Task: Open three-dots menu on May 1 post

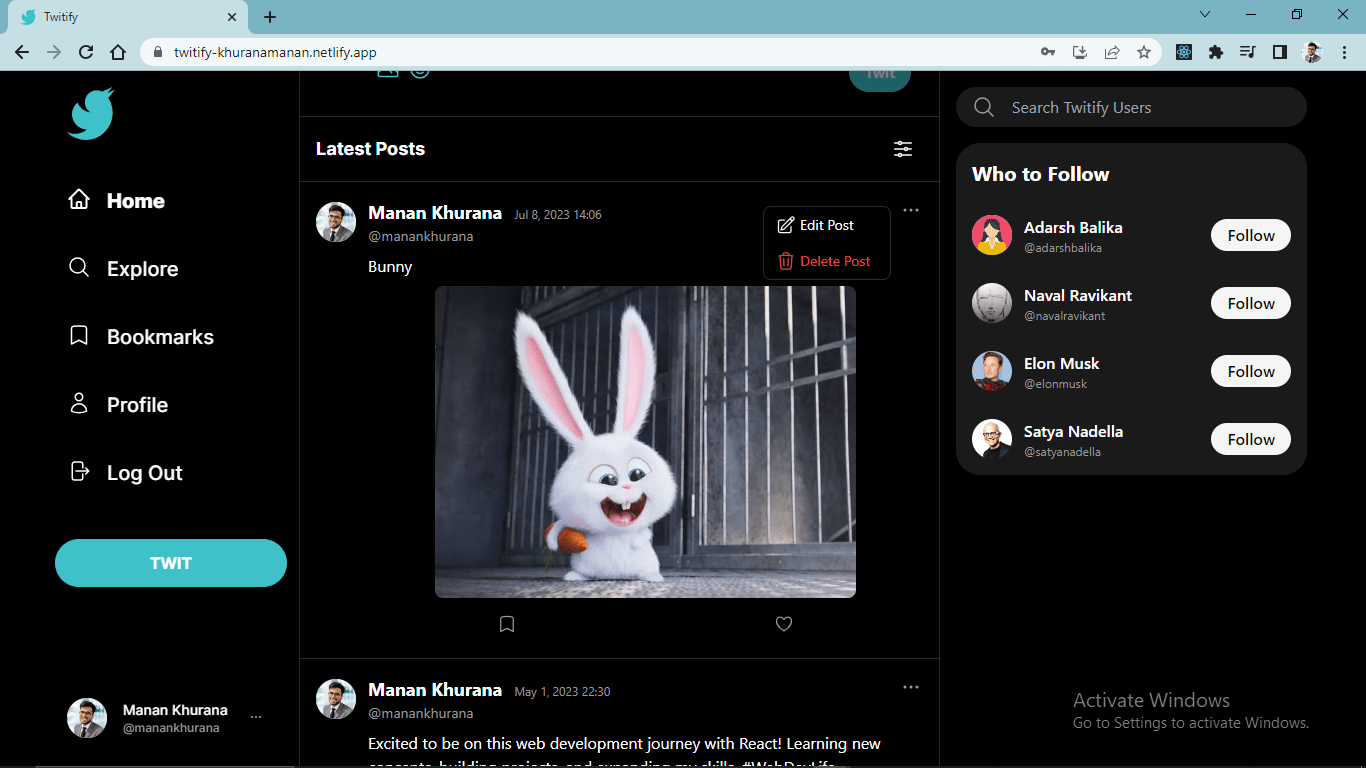Action: tap(911, 687)
